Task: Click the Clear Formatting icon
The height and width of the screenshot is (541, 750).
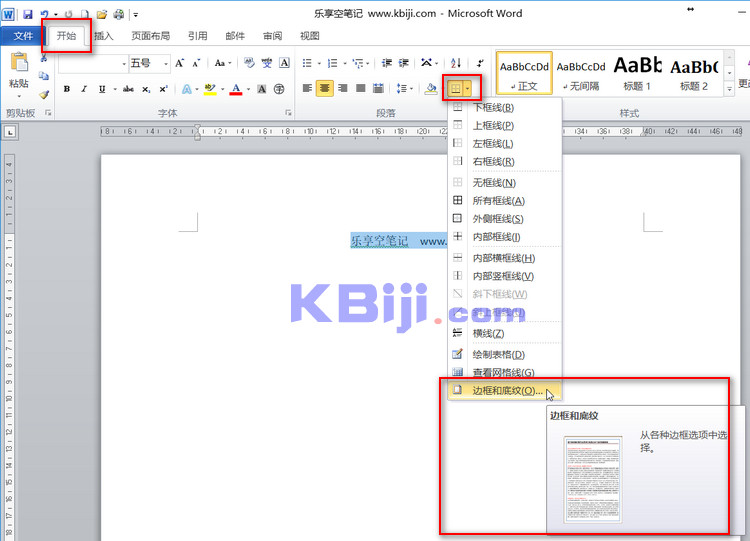Action: point(249,63)
